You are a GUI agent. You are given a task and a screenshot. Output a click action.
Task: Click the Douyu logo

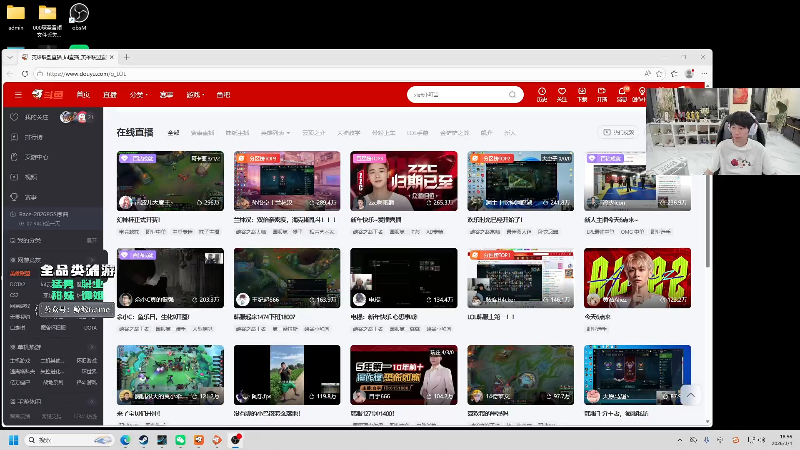[48, 94]
